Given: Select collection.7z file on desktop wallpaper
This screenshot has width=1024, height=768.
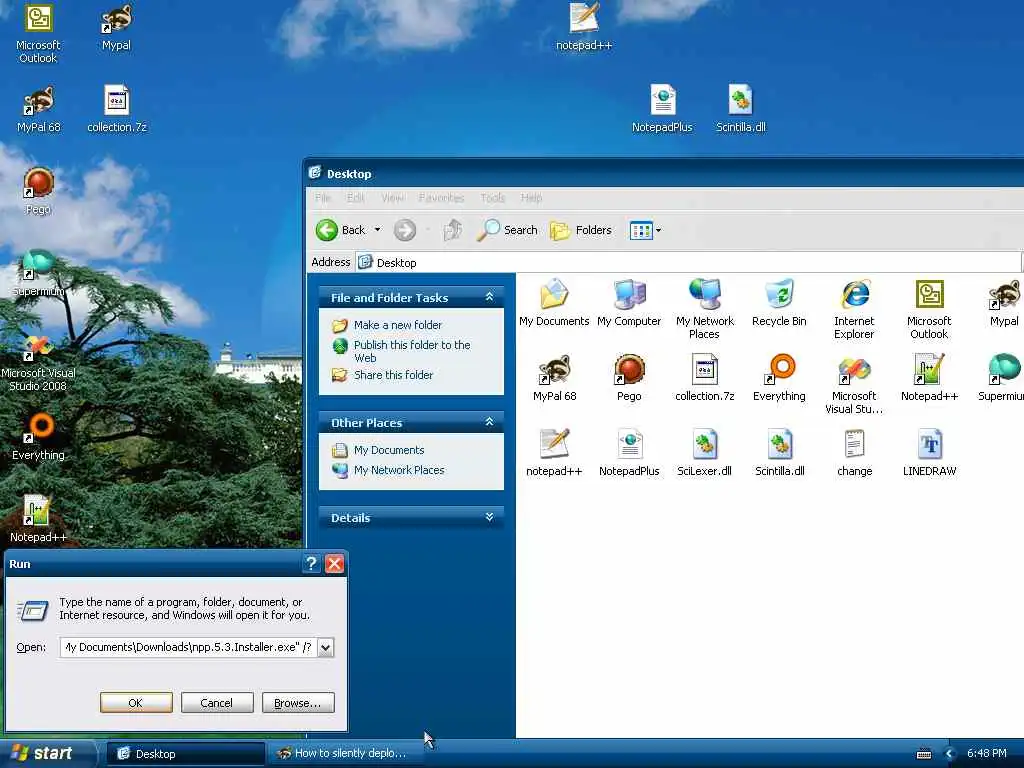Looking at the screenshot, I should click(x=117, y=110).
